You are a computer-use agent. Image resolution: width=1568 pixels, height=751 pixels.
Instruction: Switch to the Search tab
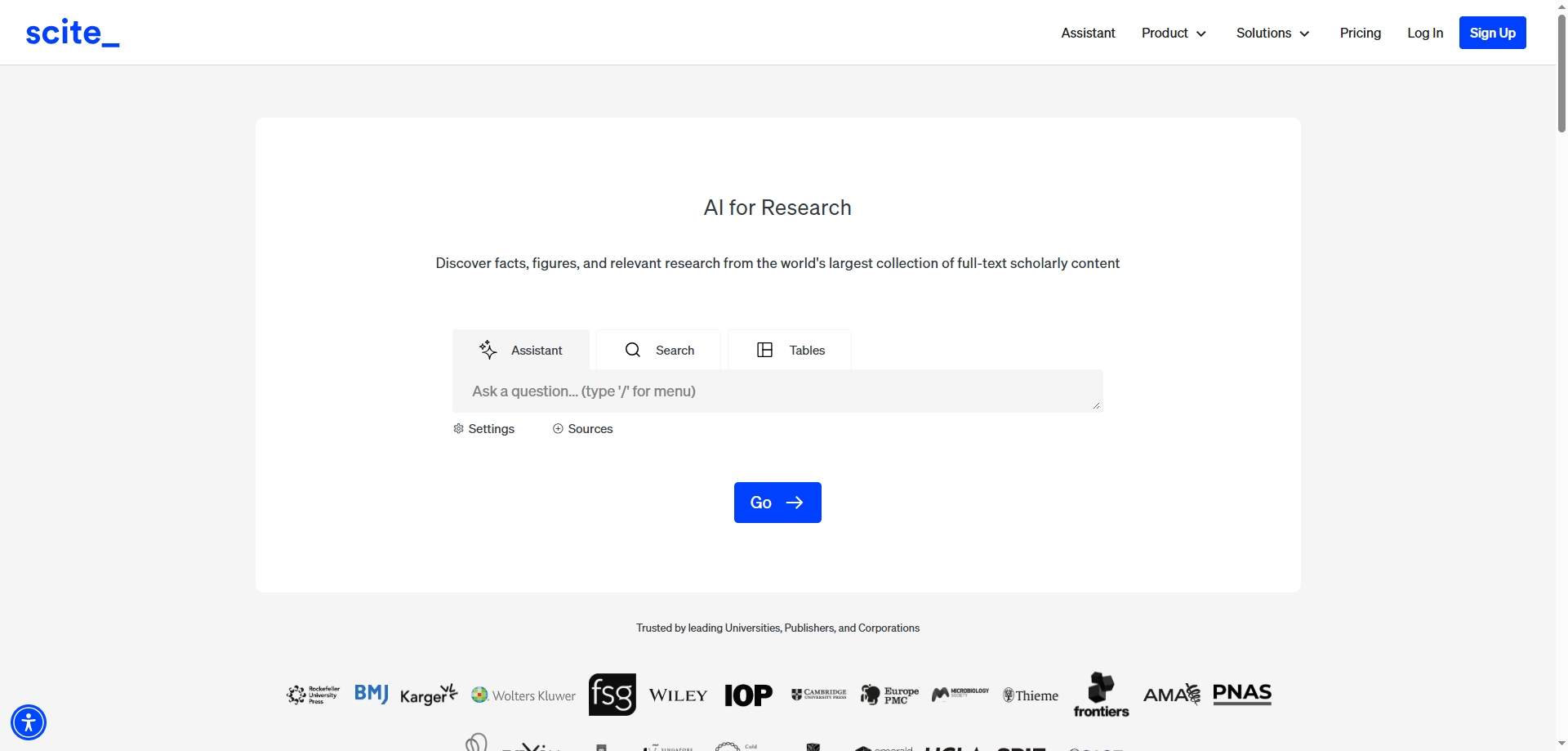click(659, 350)
